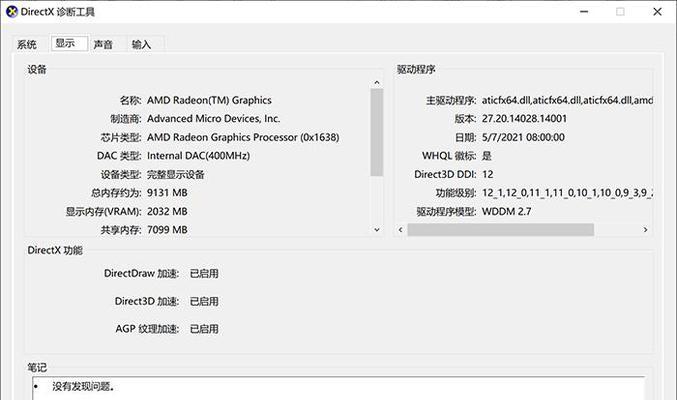Click the total memory value 9131 MB
Viewport: 677px width, 400px height.
tap(168, 193)
